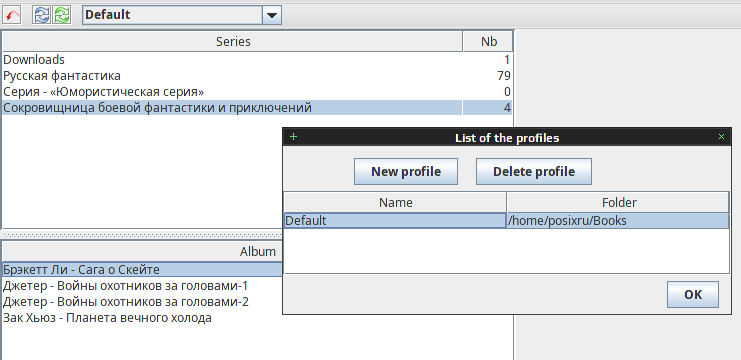This screenshot has width=741, height=360.
Task: Select the /home/posixru/Books folder cell
Action: 618,221
